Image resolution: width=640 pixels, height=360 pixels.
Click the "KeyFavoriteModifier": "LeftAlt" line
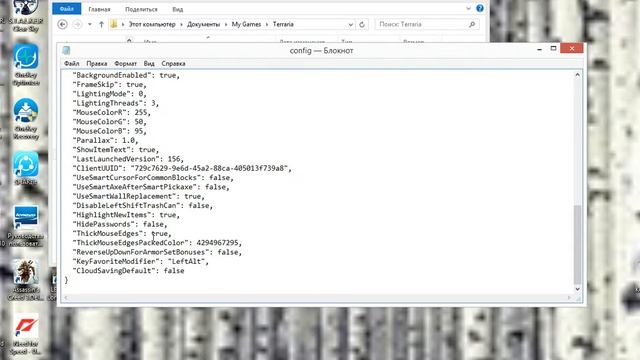140,262
